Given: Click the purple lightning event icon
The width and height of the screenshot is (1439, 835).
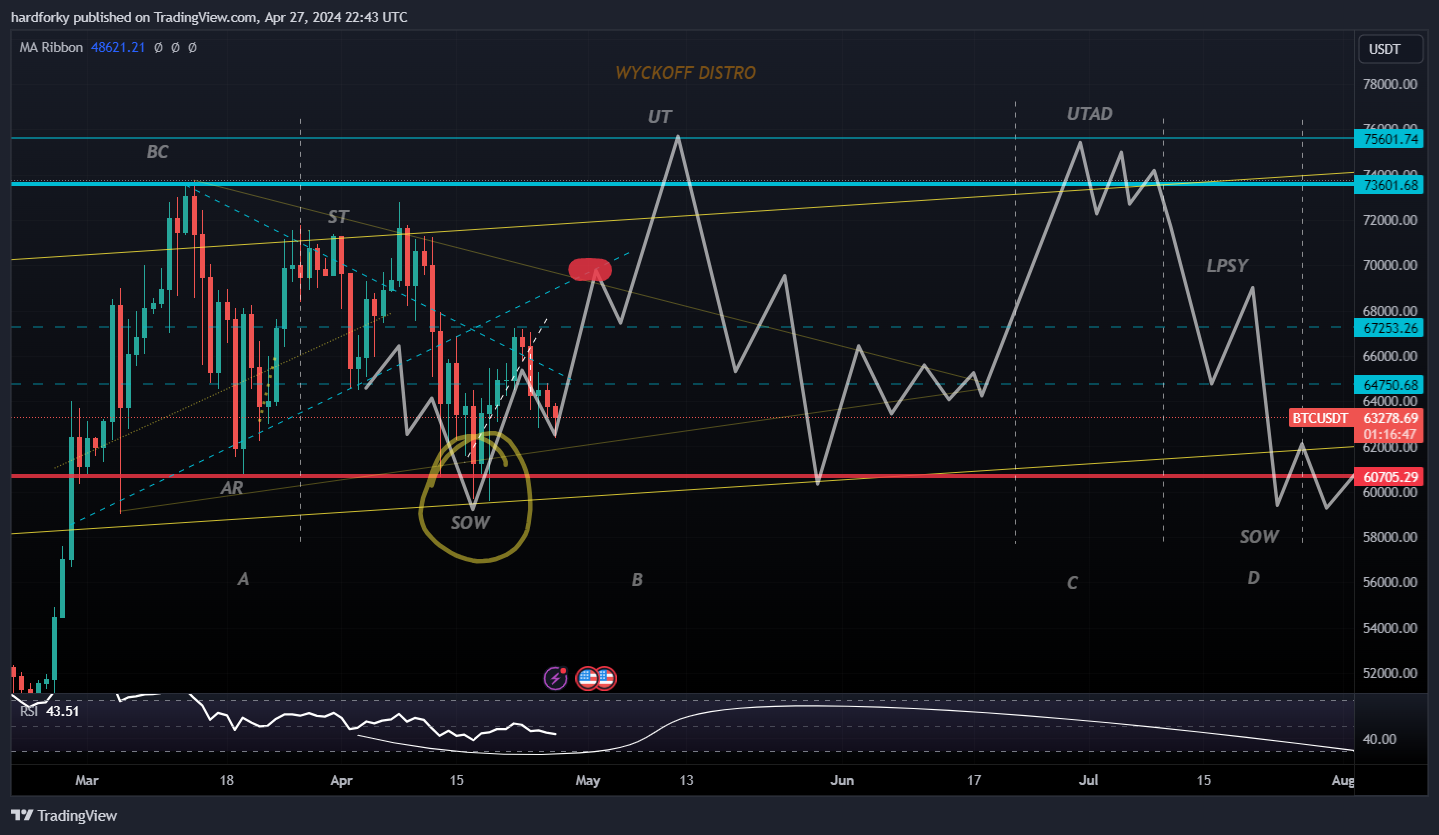Looking at the screenshot, I should click(555, 679).
